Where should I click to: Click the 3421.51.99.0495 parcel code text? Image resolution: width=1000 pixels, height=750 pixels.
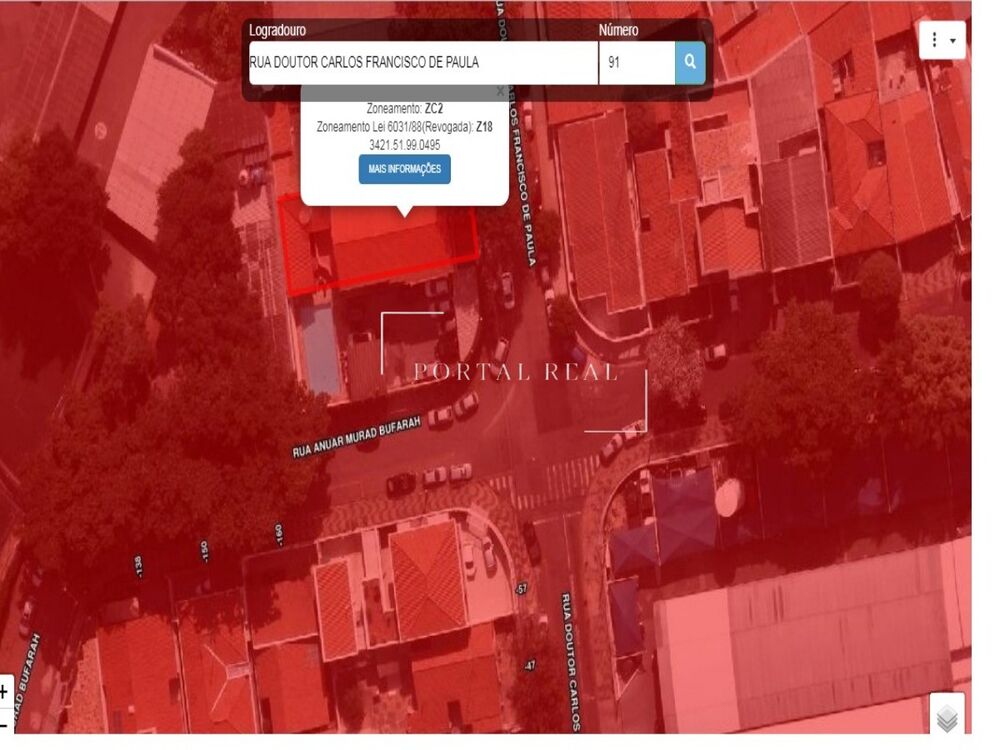click(x=404, y=145)
